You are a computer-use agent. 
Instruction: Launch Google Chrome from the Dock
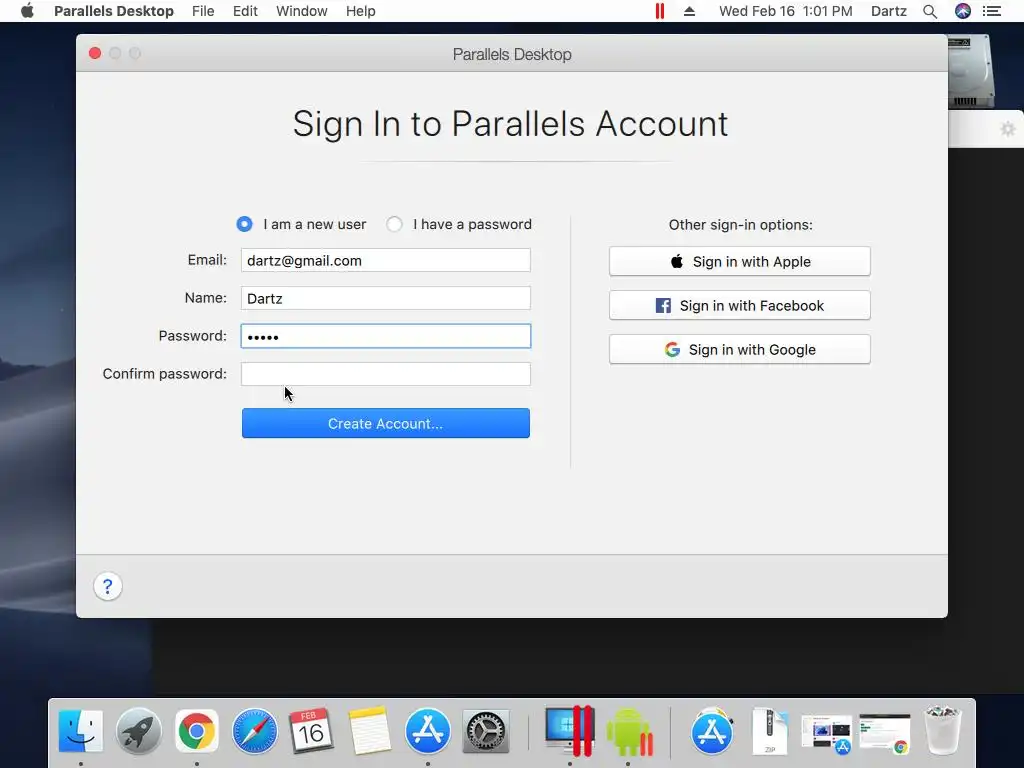pos(197,731)
